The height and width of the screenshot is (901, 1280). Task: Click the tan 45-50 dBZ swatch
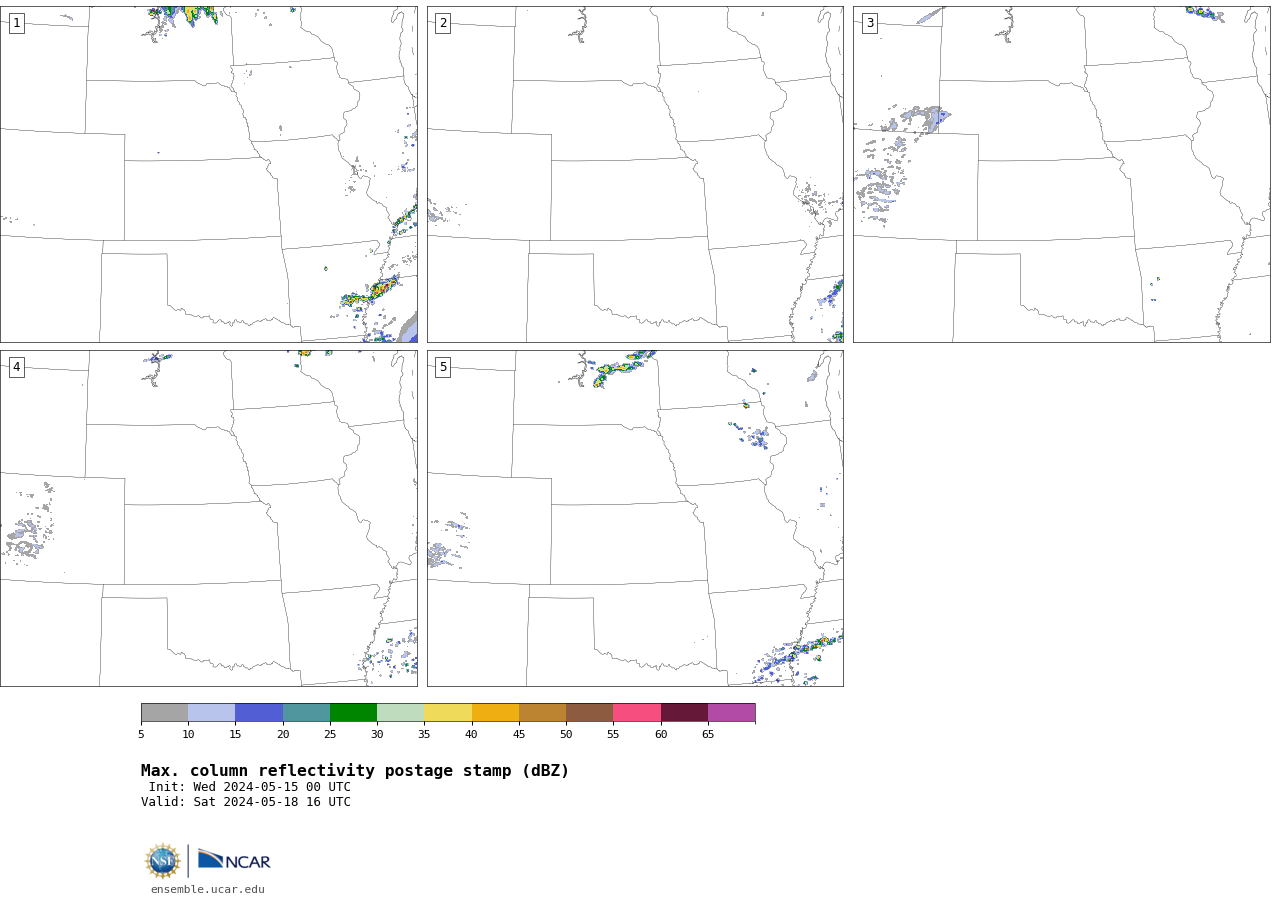coord(542,712)
